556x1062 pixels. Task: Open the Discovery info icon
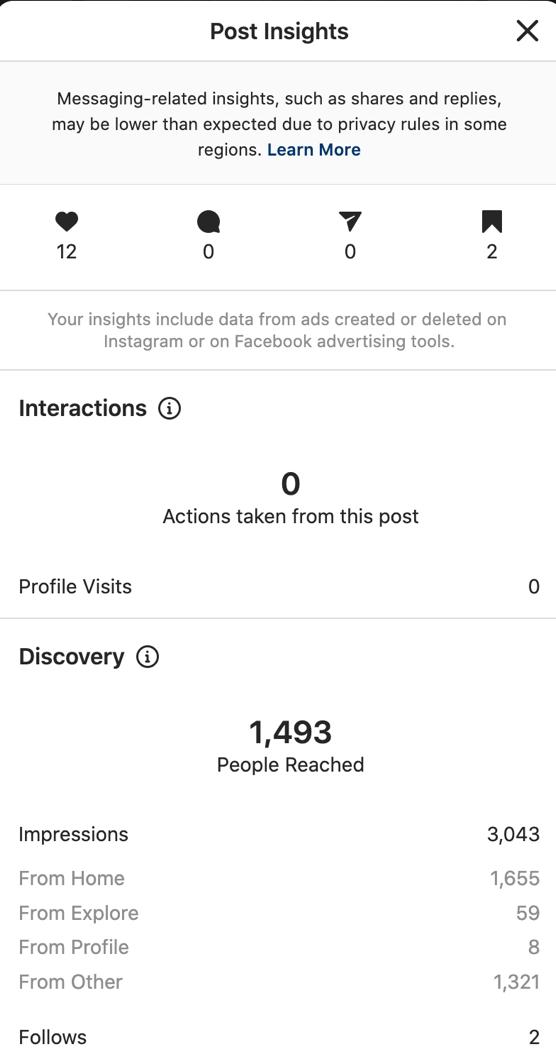point(148,656)
